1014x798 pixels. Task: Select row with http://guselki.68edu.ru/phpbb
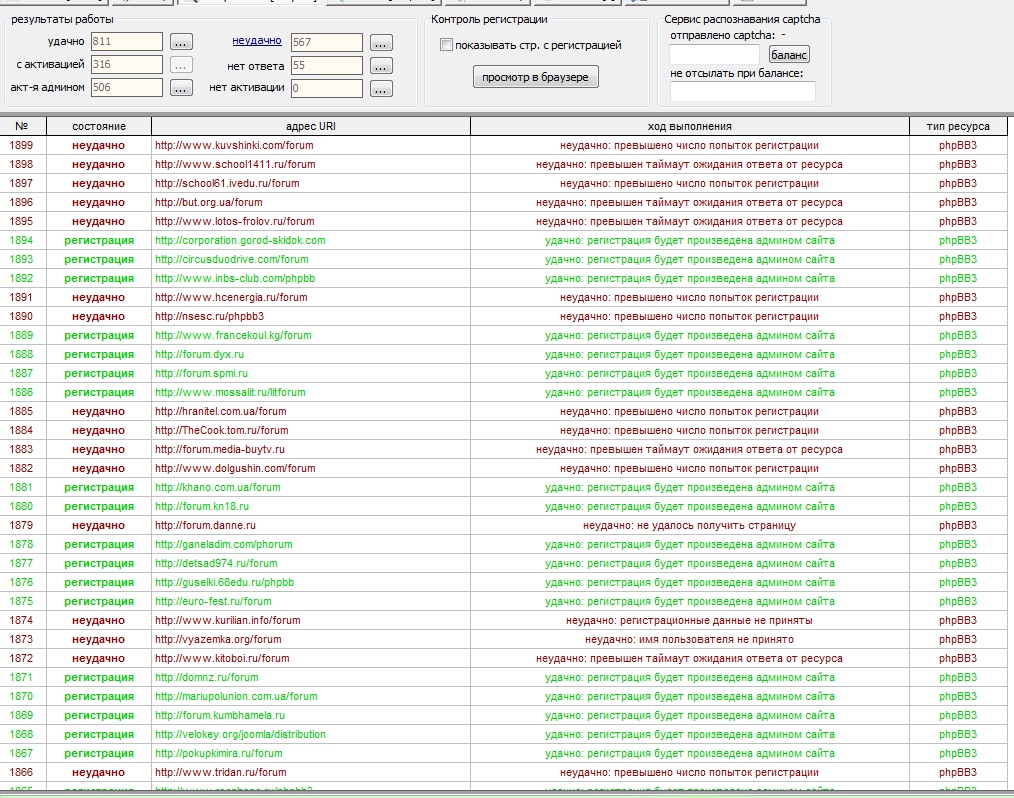(504, 583)
